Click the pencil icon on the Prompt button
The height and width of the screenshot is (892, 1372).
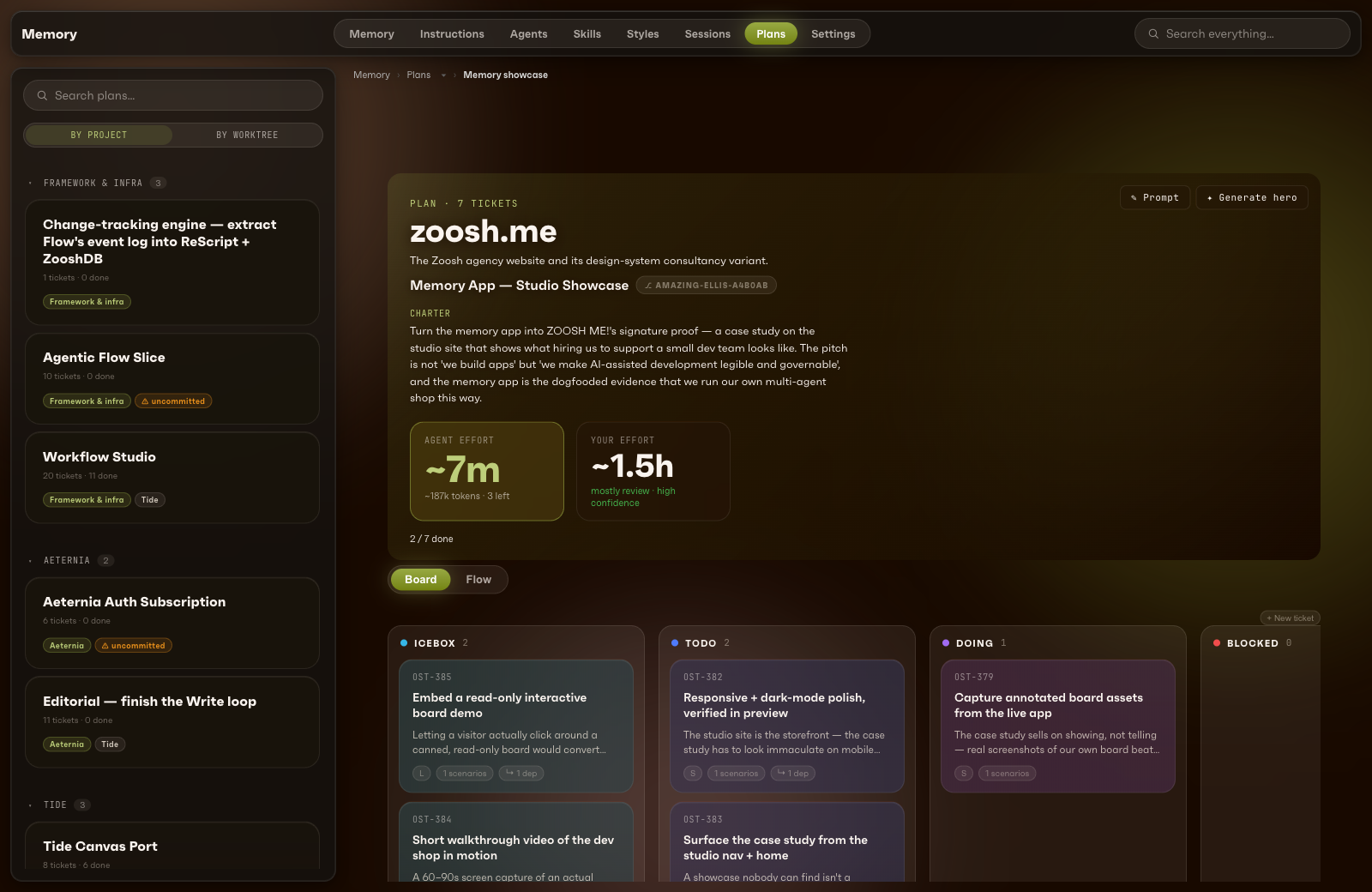pos(1134,198)
